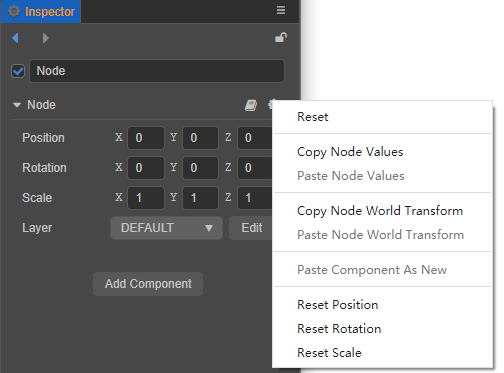Choose Paste Node World Transform
504x373 pixels.
coord(382,235)
